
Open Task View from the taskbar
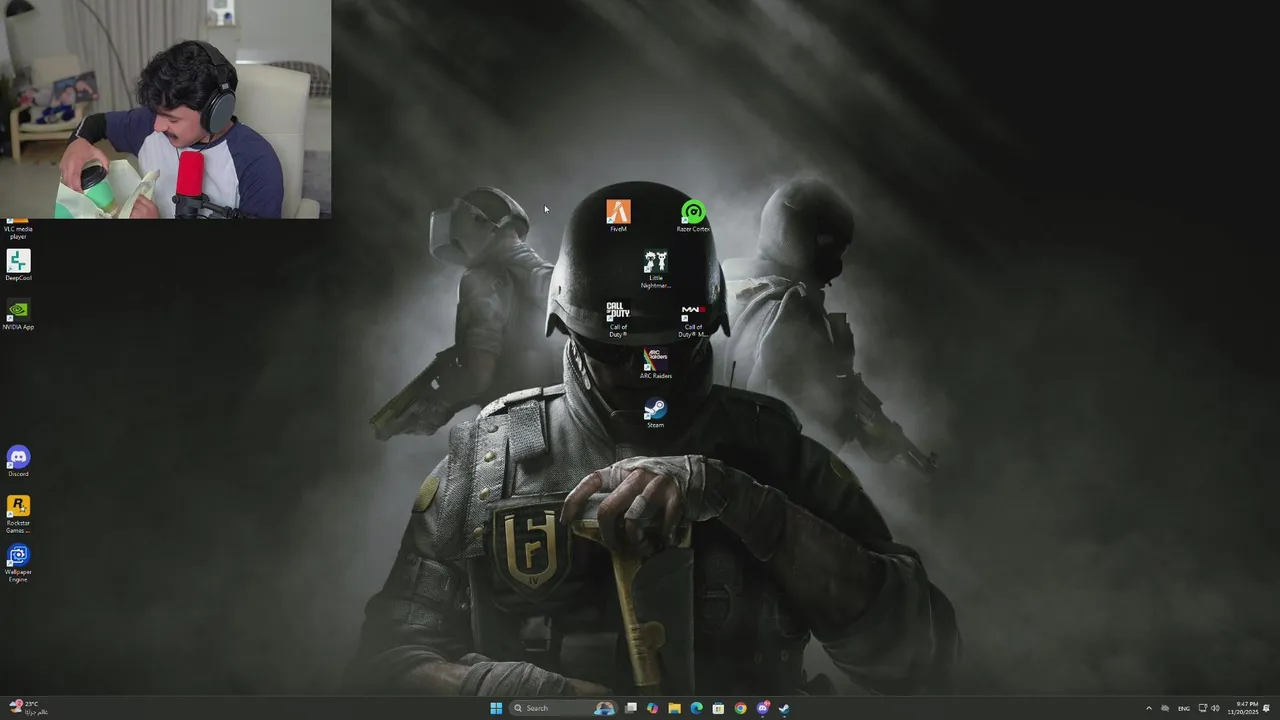coord(631,708)
